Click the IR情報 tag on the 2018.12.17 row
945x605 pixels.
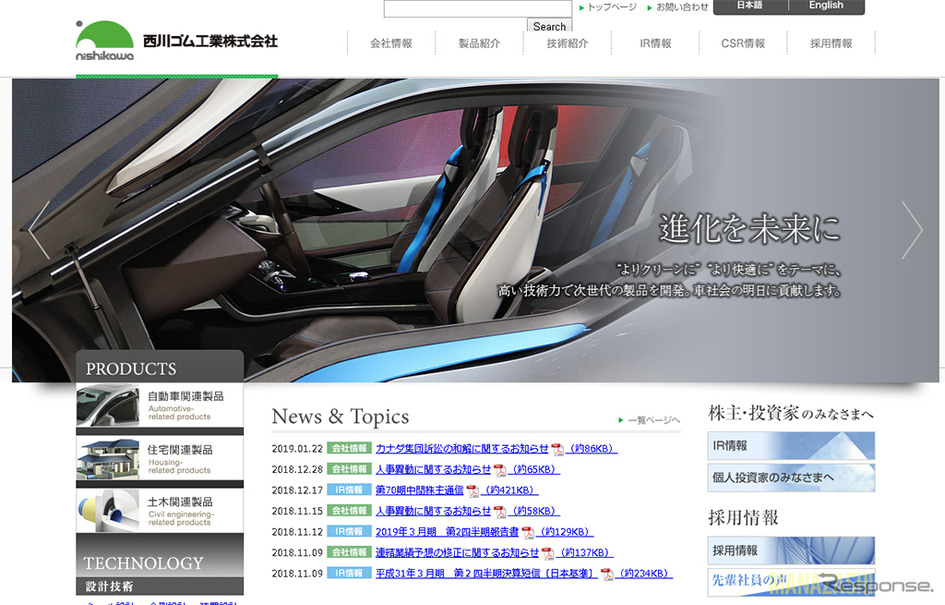tap(349, 490)
